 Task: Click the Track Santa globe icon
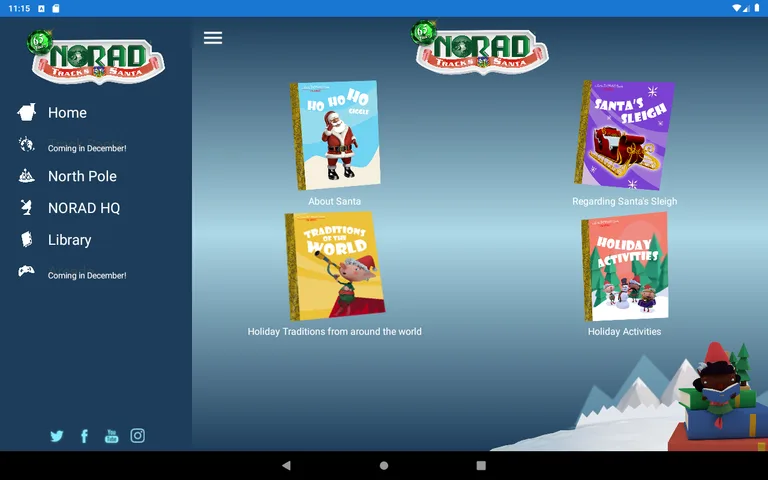[x=26, y=144]
